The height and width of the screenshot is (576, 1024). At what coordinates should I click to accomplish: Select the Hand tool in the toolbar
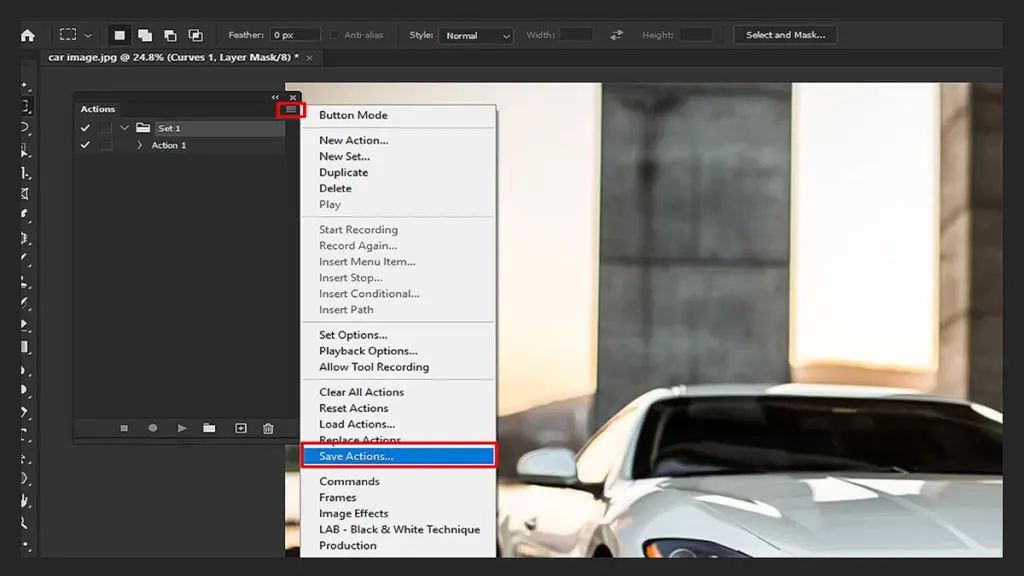25,502
